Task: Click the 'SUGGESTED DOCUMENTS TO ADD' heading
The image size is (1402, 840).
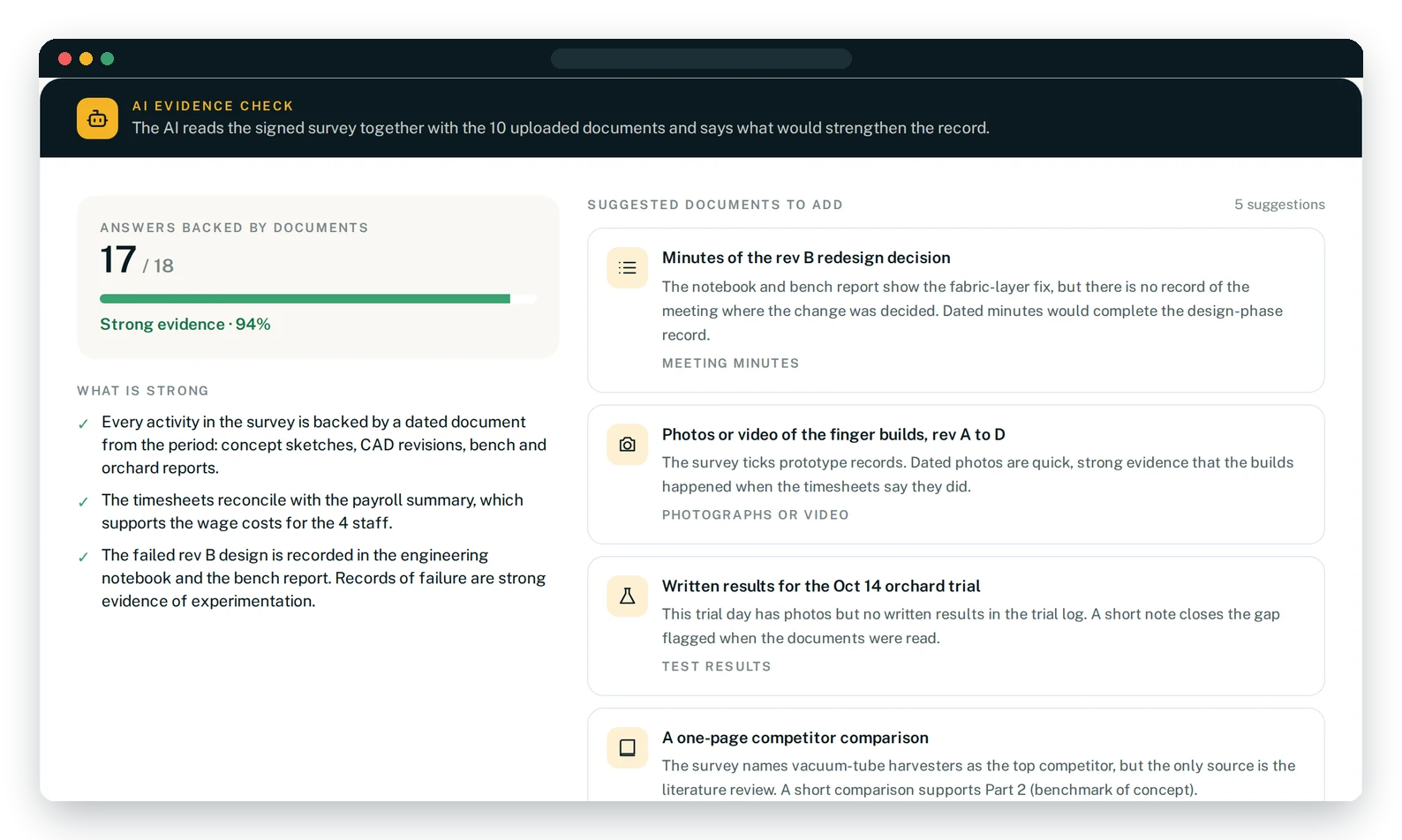Action: point(715,205)
